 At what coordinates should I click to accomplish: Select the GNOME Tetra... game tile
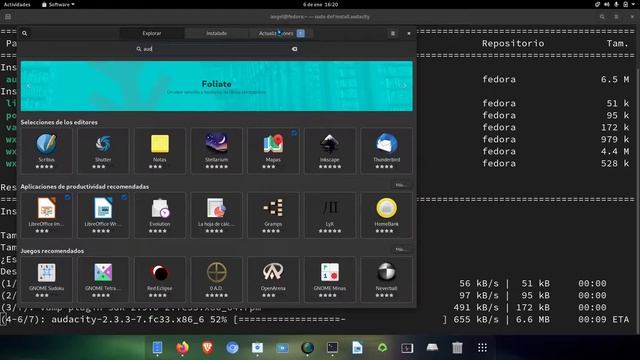(103, 279)
